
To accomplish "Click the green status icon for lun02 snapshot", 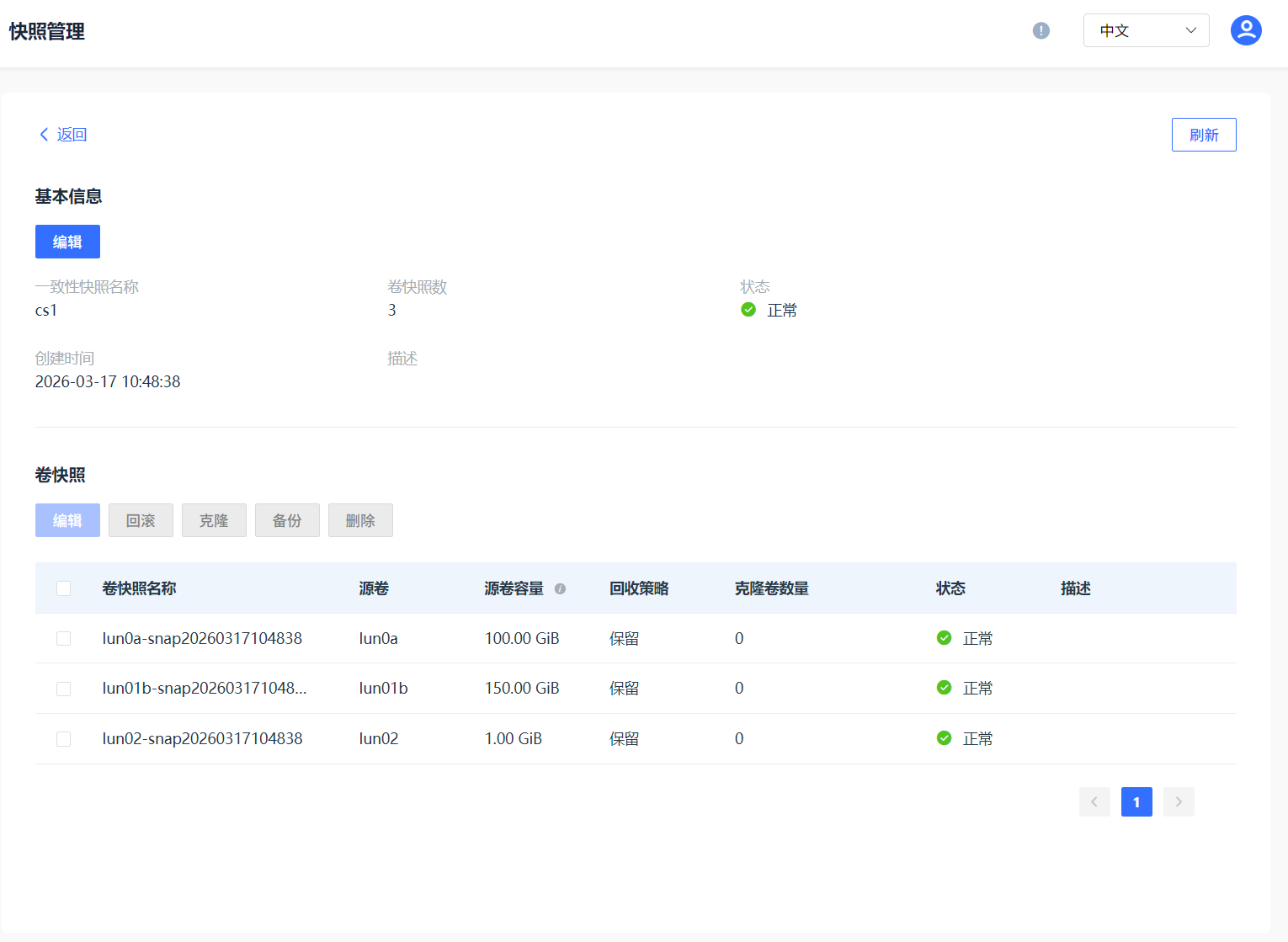I will (x=945, y=738).
